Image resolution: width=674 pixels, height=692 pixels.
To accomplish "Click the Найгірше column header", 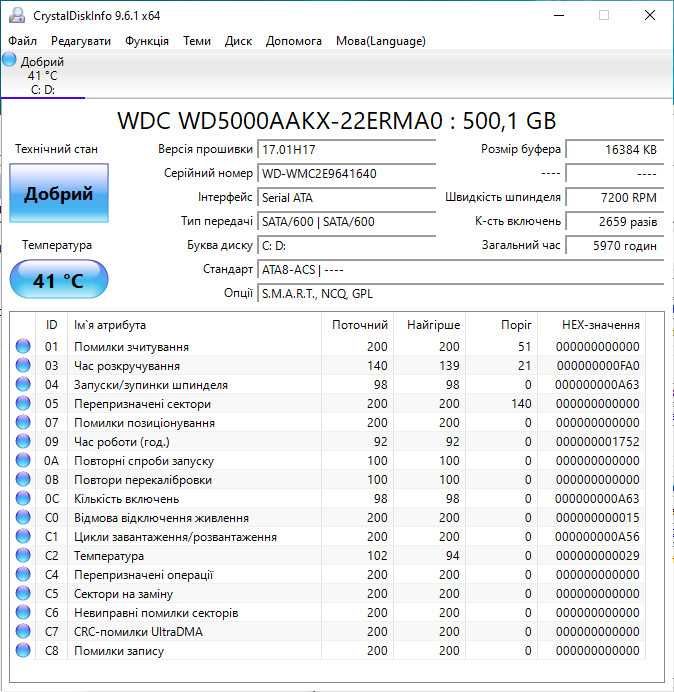I will (430, 325).
